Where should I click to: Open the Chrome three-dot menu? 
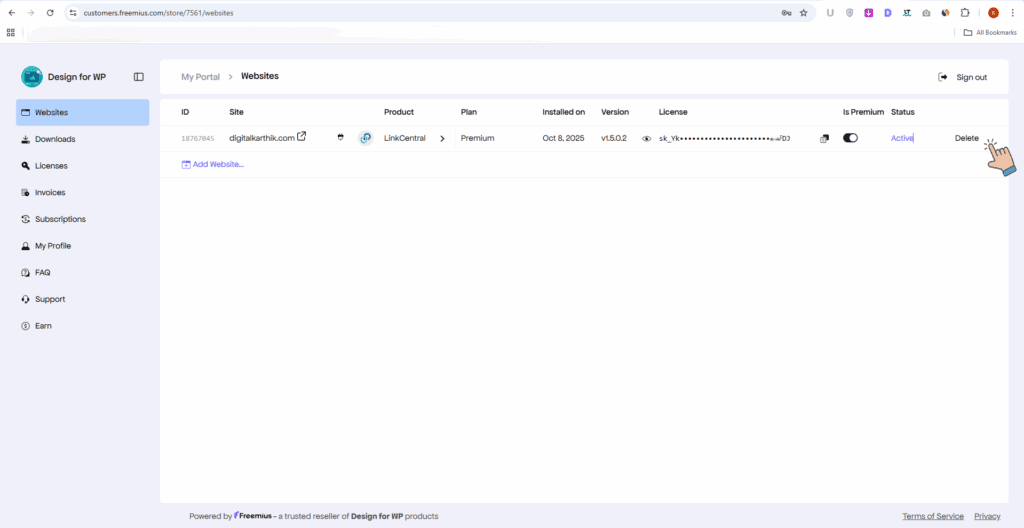coord(1012,12)
